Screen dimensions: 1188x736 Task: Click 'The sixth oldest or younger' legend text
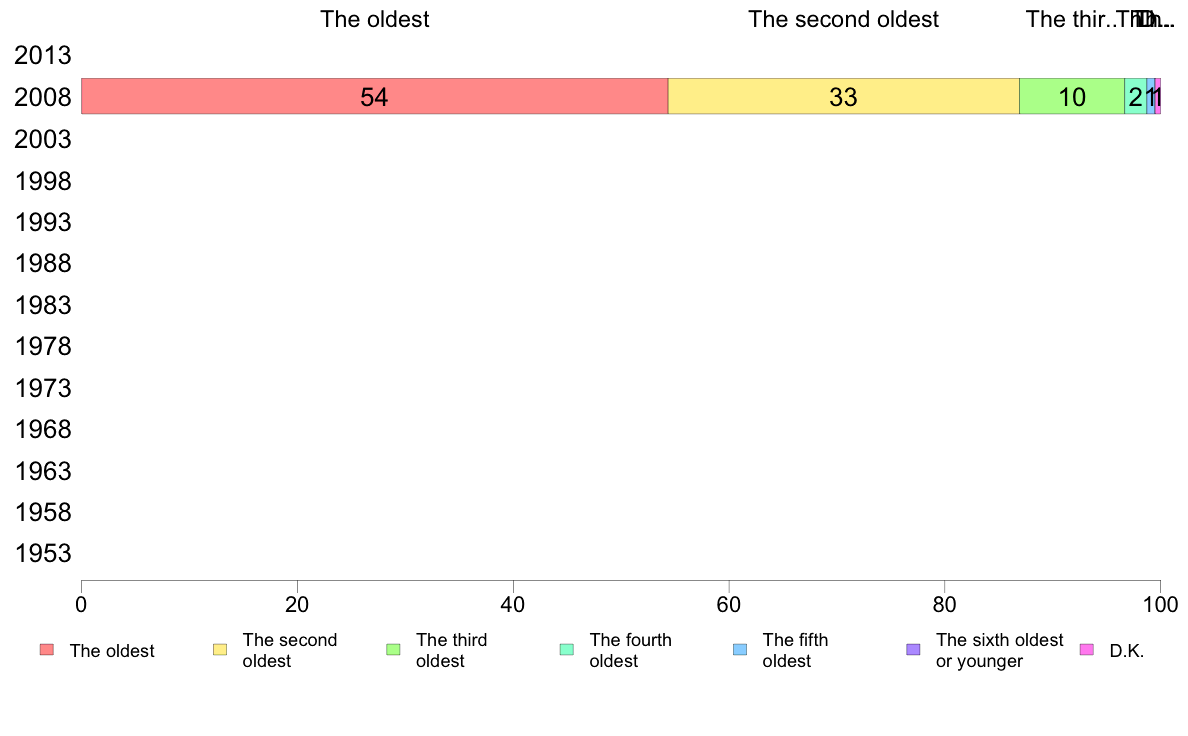tap(999, 650)
